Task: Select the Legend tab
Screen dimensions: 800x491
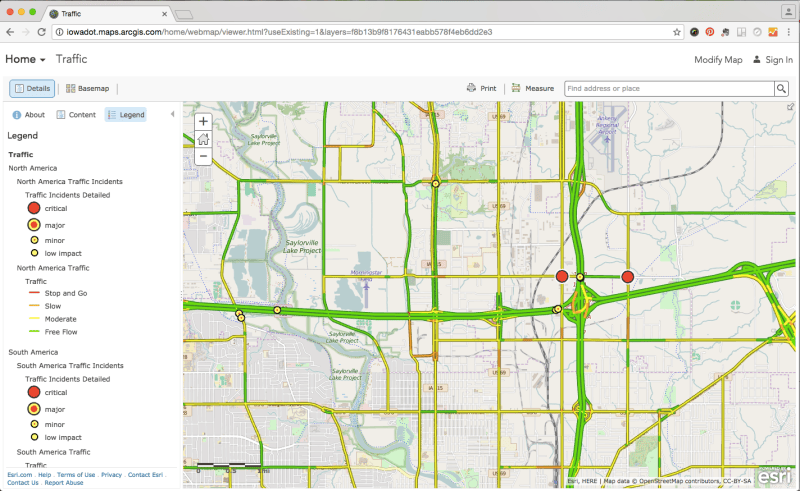Action: (x=126, y=115)
